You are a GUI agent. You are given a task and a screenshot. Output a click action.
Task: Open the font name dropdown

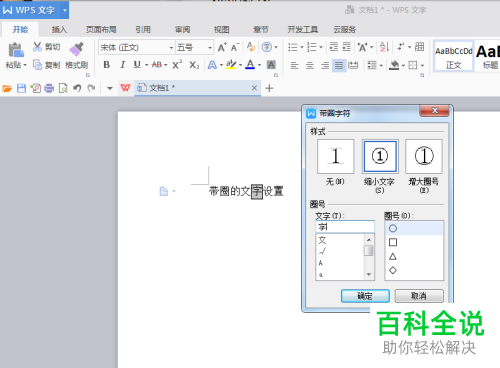[x=171, y=48]
